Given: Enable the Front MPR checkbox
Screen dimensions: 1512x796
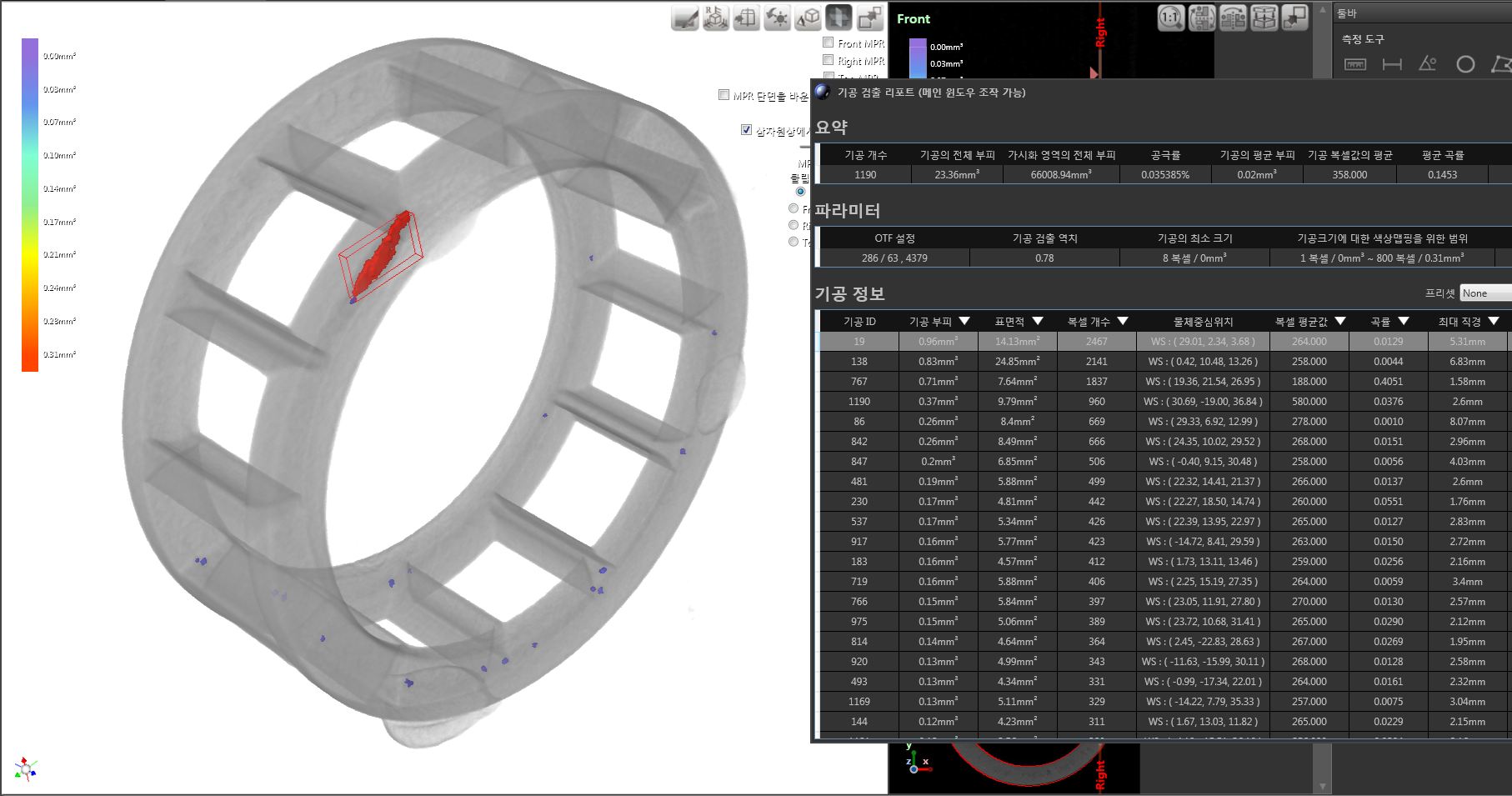Looking at the screenshot, I should tap(828, 43).
